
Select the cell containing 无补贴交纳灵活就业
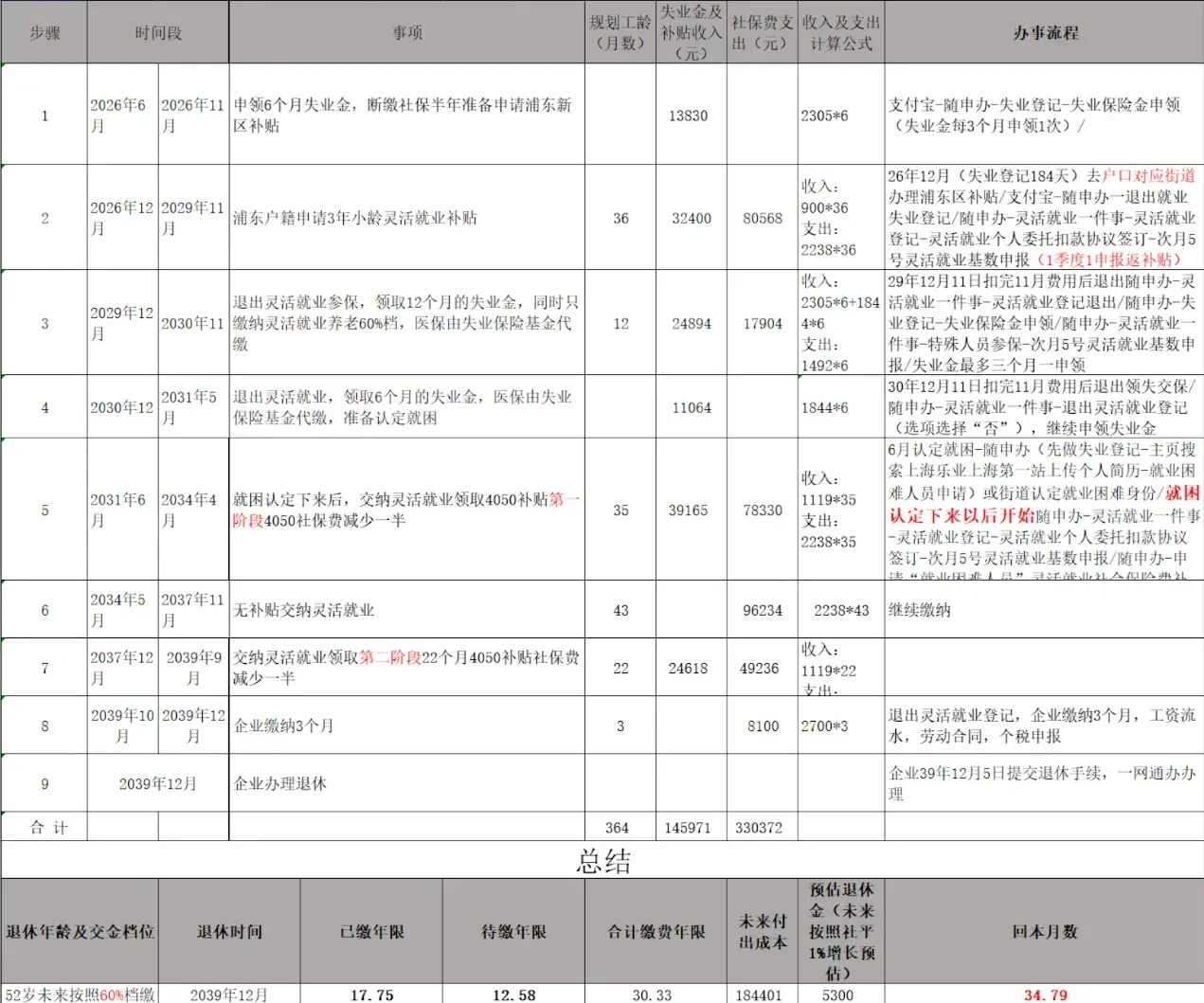(406, 610)
